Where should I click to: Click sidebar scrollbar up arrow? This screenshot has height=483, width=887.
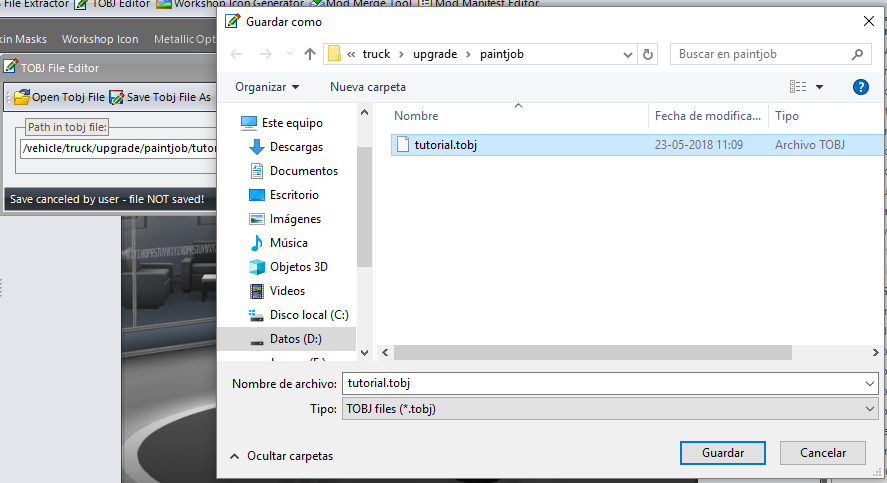pos(364,112)
